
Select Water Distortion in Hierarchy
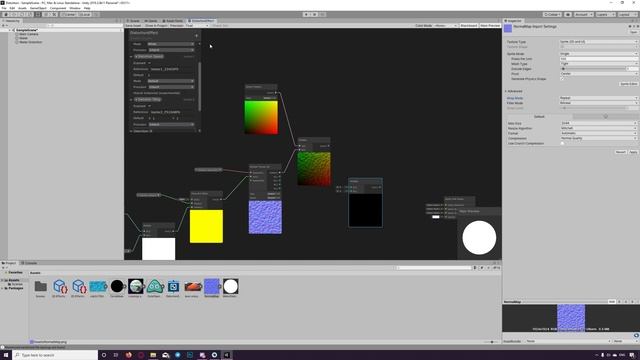point(31,42)
